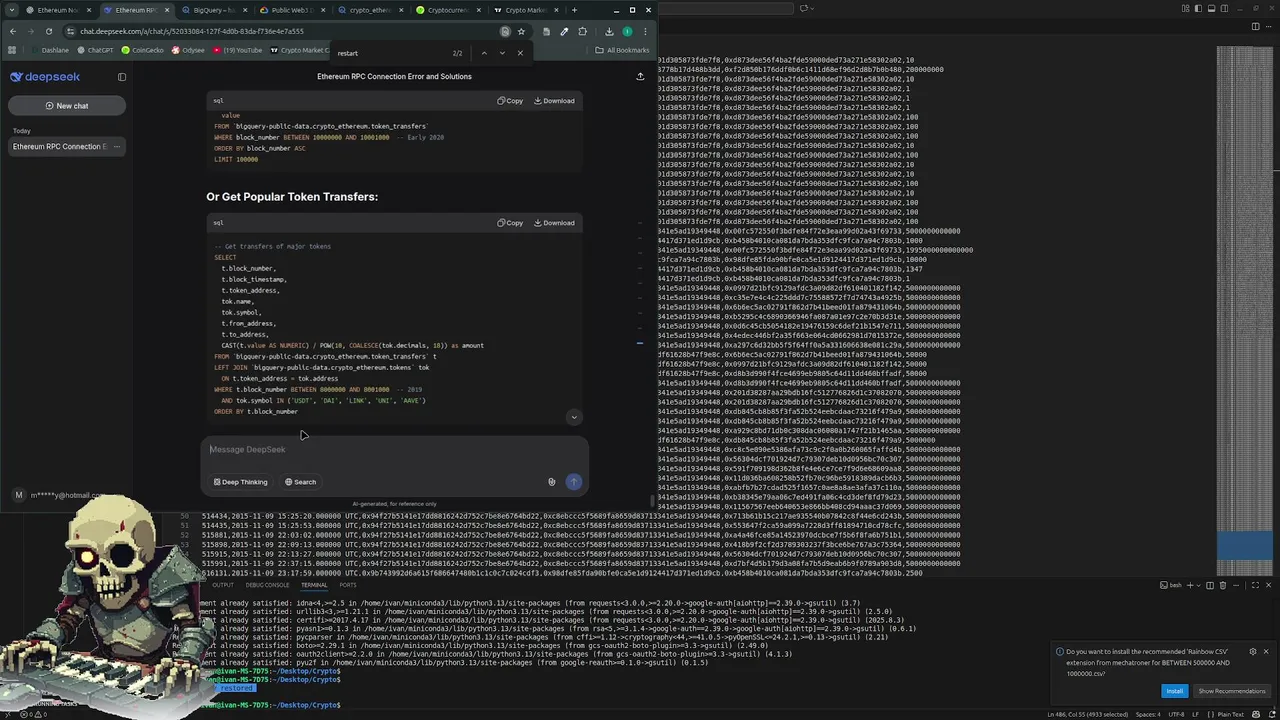Viewport: 1280px width, 720px height.
Task: Toggle VS Code primary sidebar
Action: point(1198,8)
